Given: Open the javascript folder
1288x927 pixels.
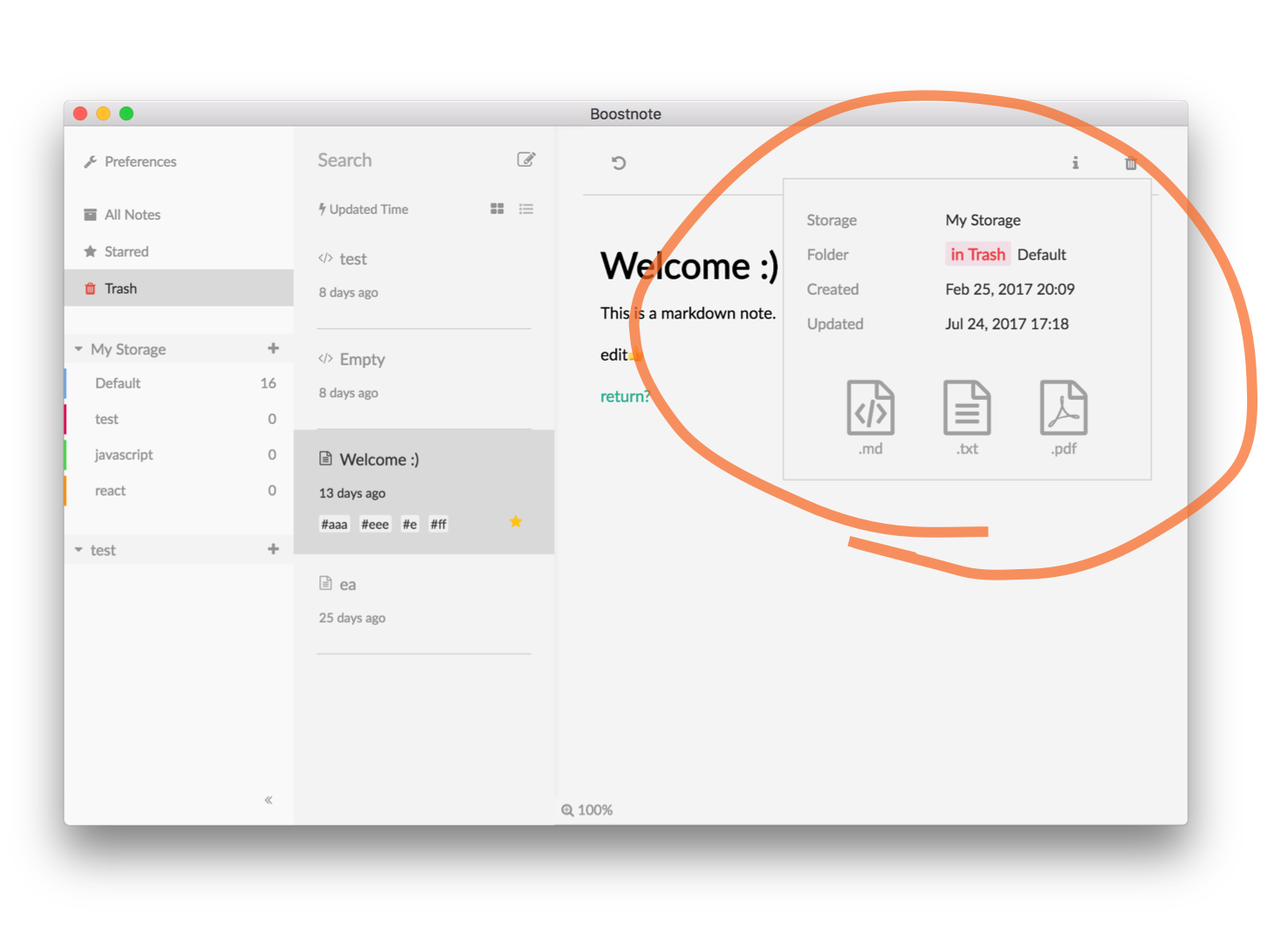Looking at the screenshot, I should (179, 455).
